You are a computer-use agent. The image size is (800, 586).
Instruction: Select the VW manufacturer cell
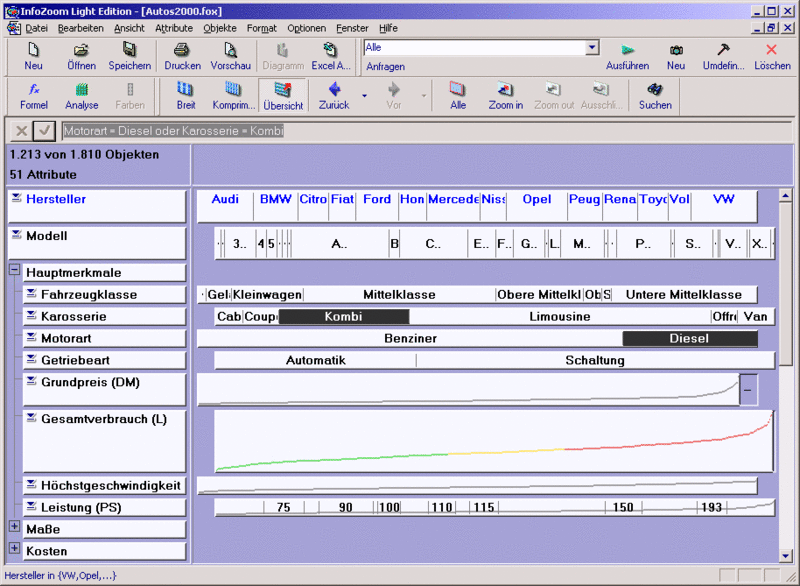[723, 206]
